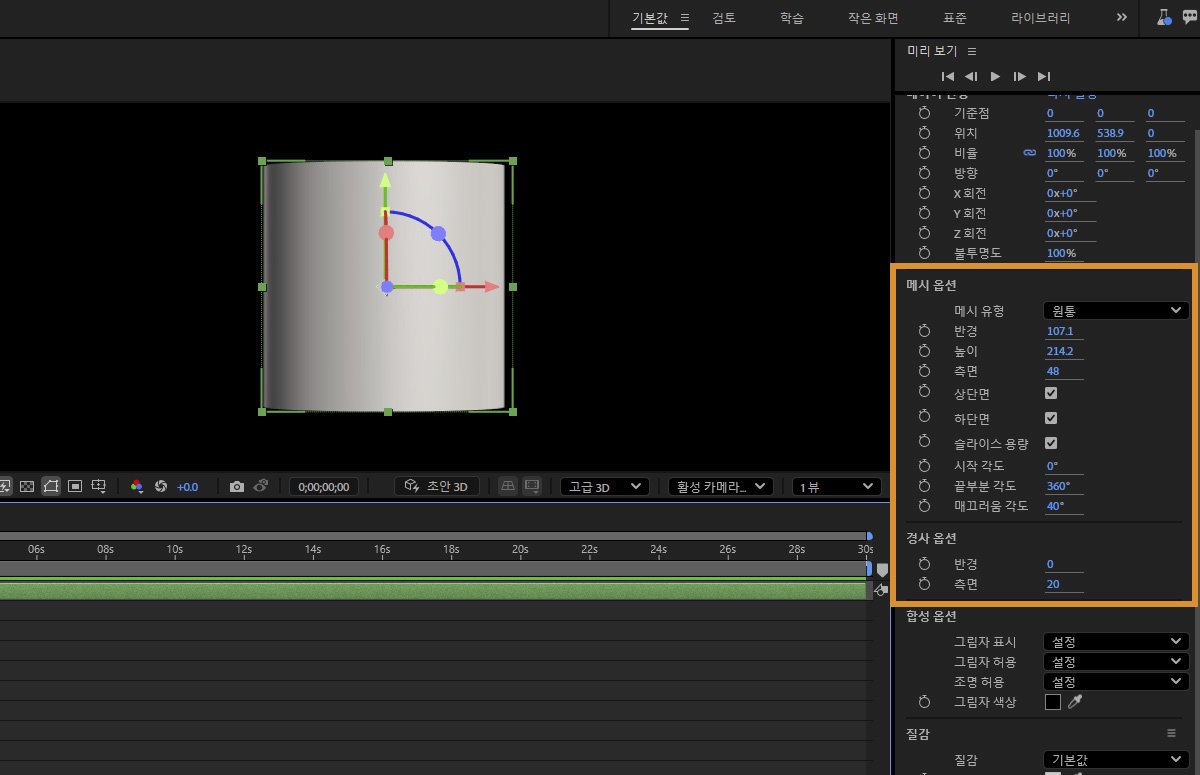Toggle mask and shape path visibility icon
This screenshot has width=1200, height=775.
(51, 486)
